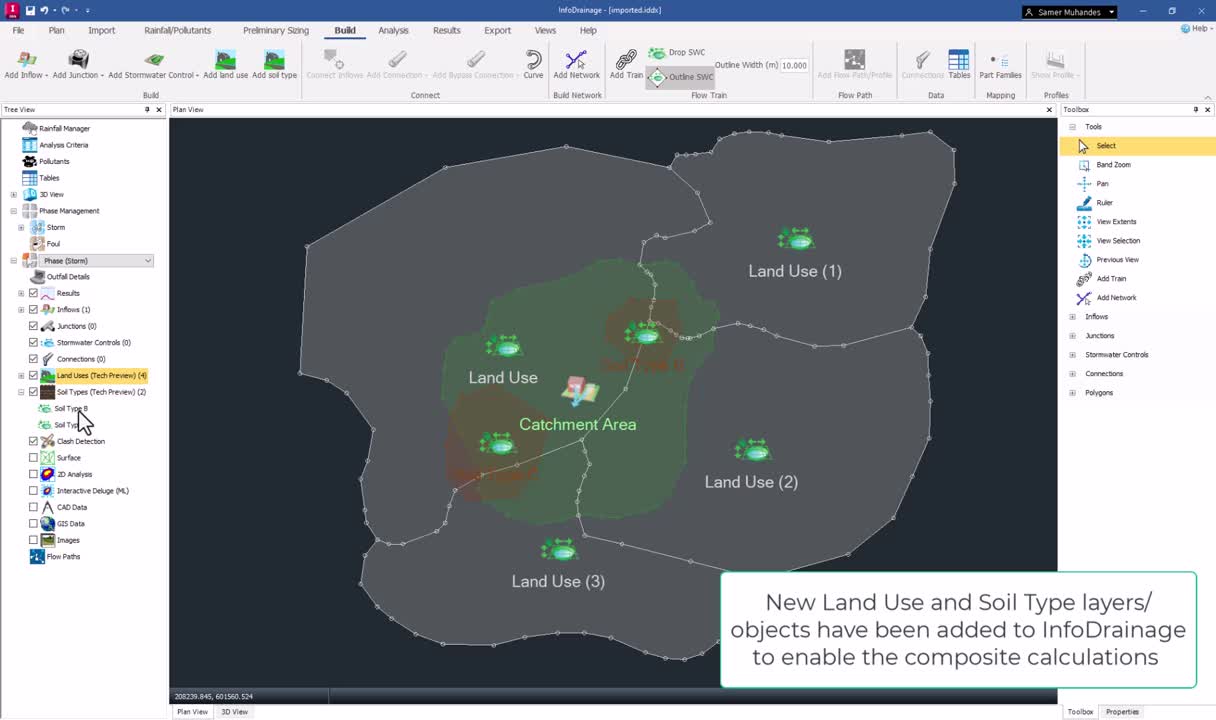Switch to the Rainfall/Pollutants ribbon tab
Screen dimensions: 1216x720
(x=177, y=30)
